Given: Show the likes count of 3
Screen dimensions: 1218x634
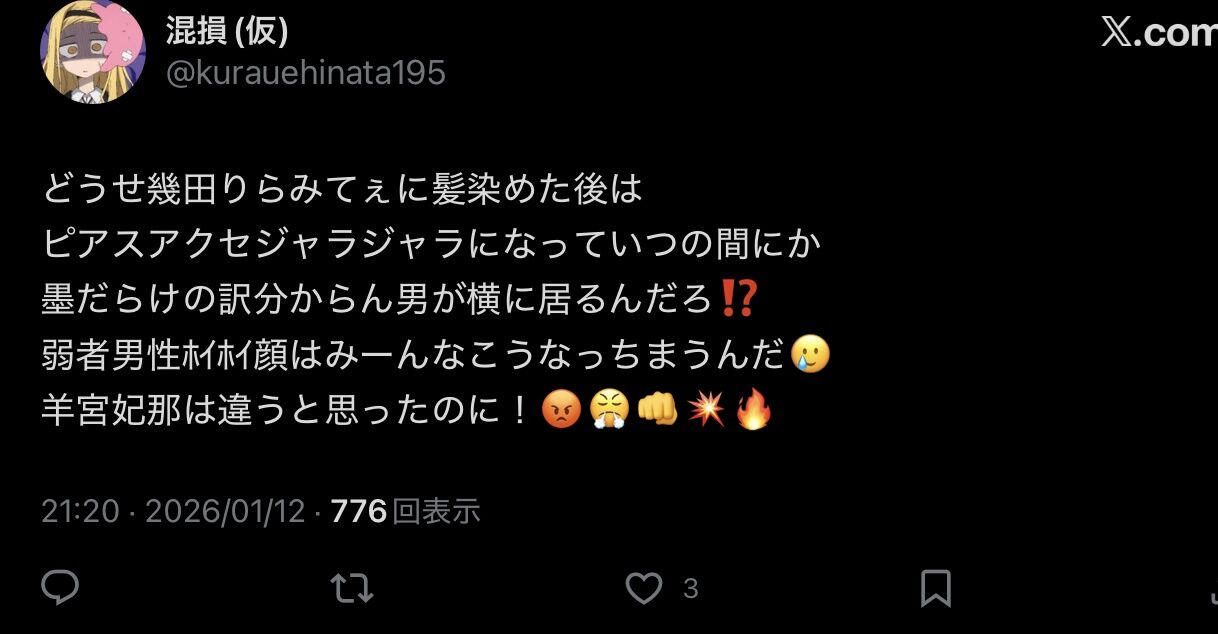Looking at the screenshot, I should tap(690, 588).
